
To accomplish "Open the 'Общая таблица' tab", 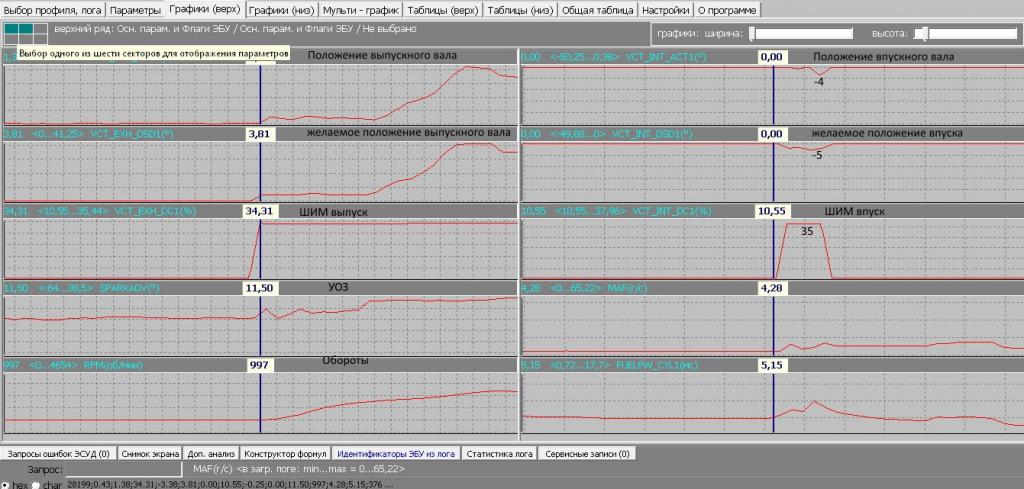I will point(598,10).
